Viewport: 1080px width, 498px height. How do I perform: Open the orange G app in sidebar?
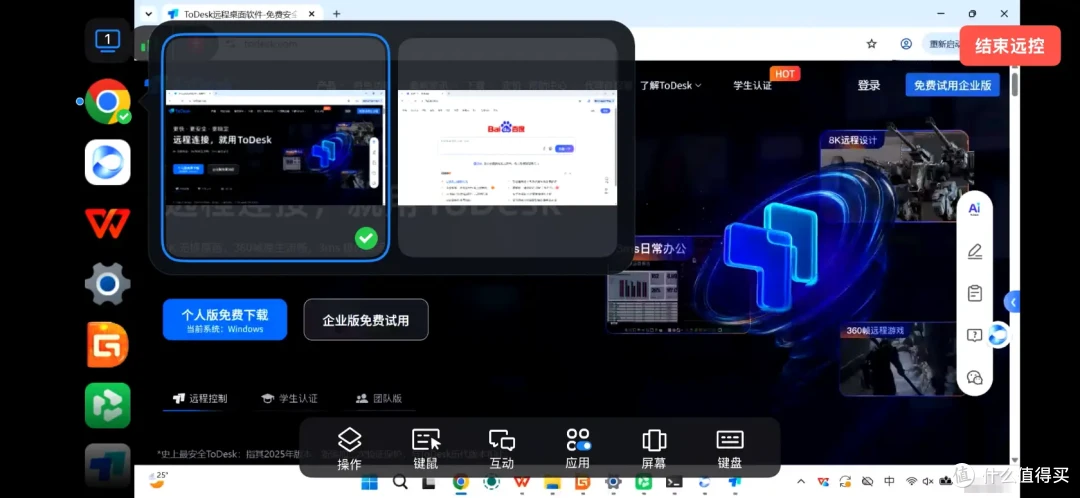point(107,344)
